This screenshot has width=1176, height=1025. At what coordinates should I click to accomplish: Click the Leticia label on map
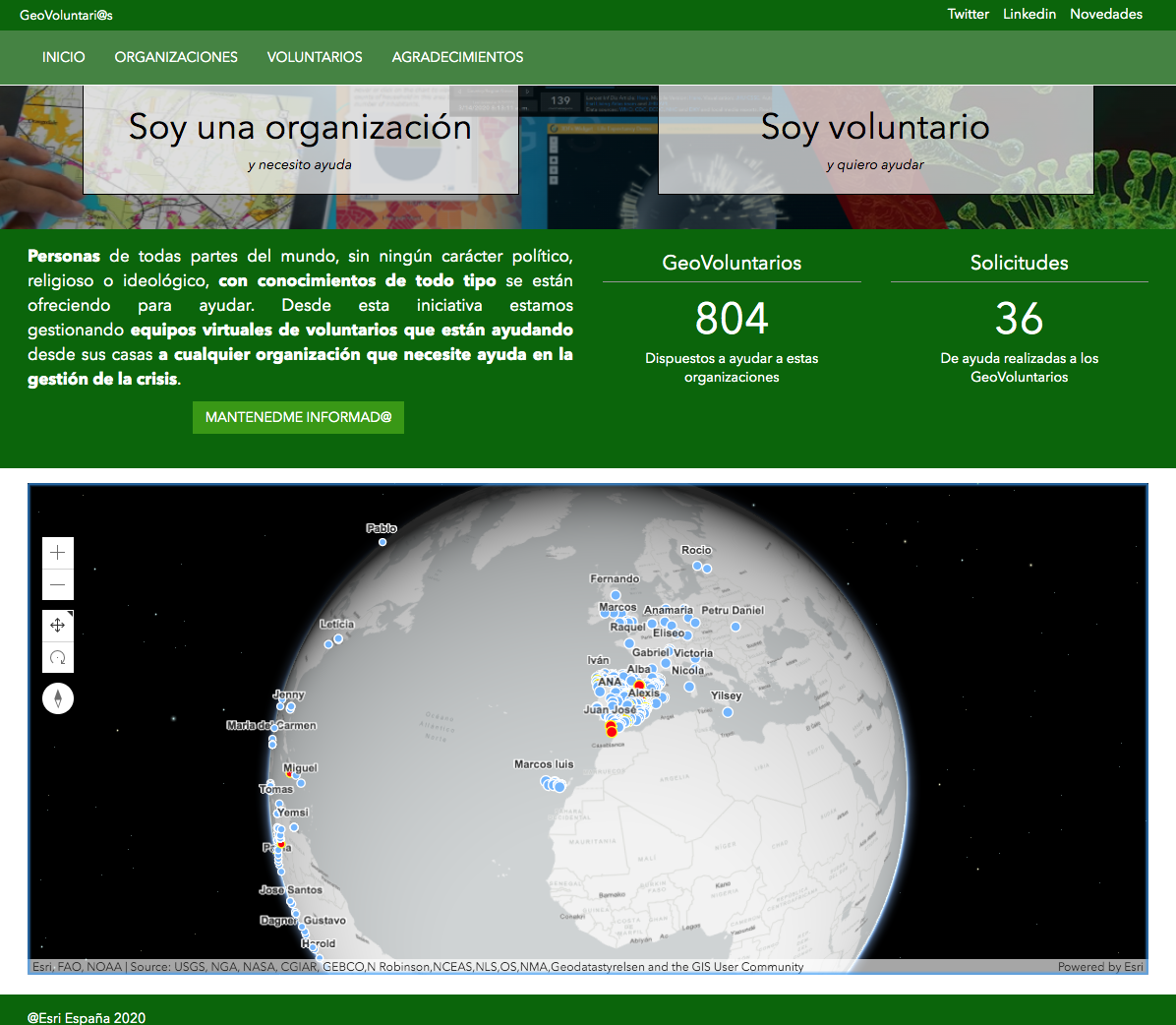click(x=336, y=624)
